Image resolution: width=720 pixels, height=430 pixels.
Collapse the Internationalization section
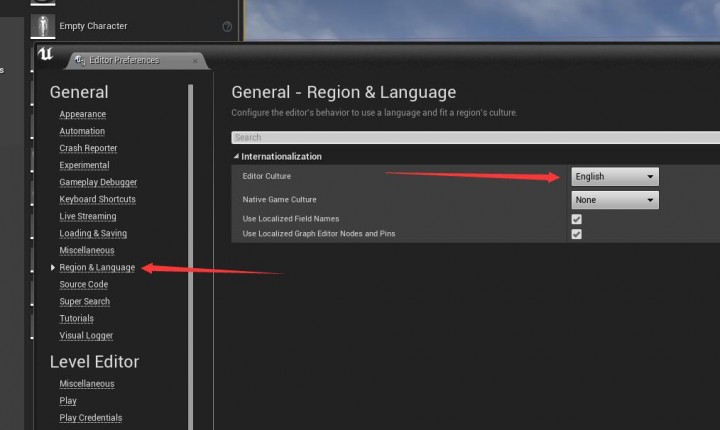point(237,157)
